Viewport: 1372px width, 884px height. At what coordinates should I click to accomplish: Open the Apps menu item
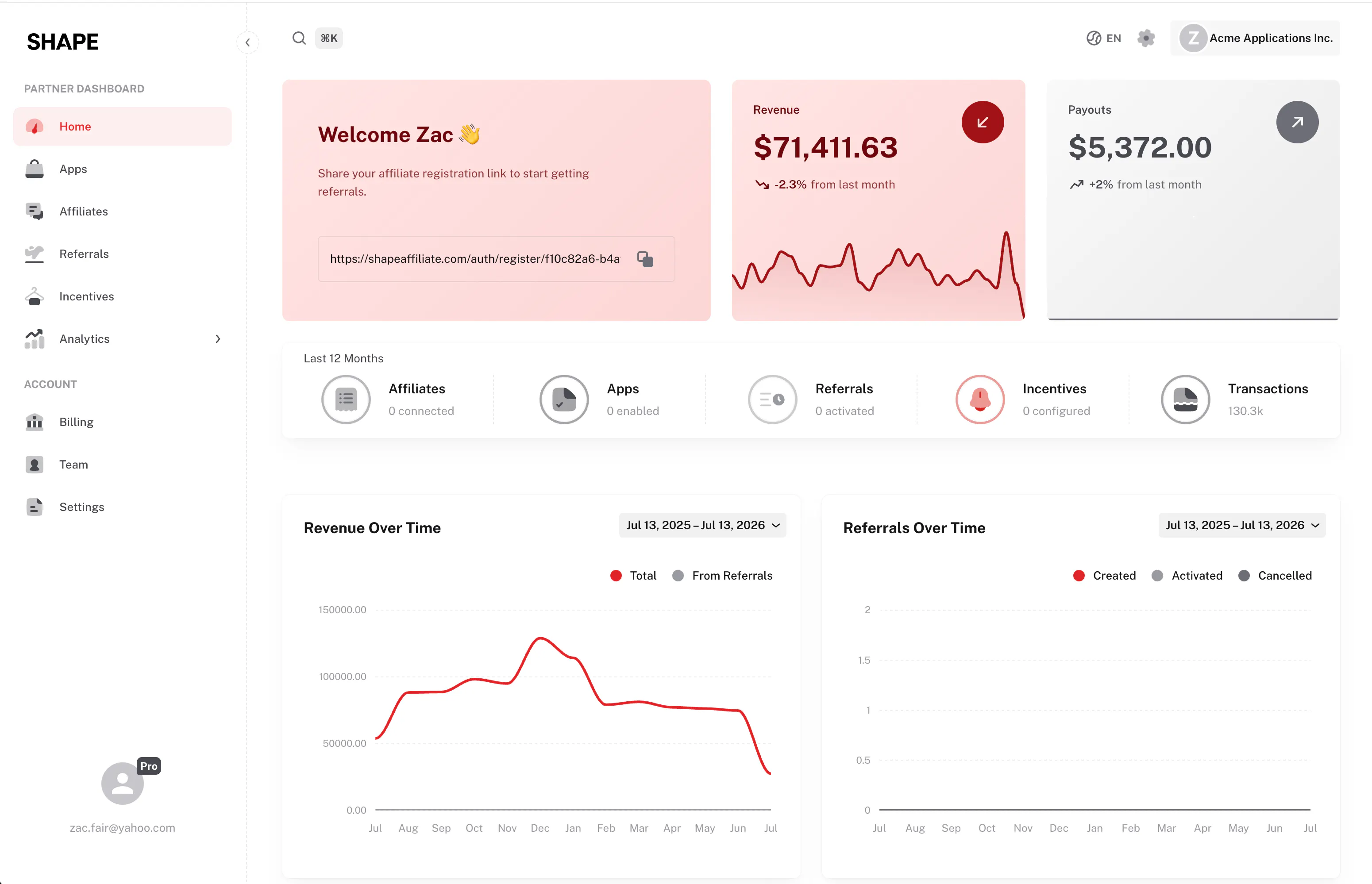click(122, 169)
